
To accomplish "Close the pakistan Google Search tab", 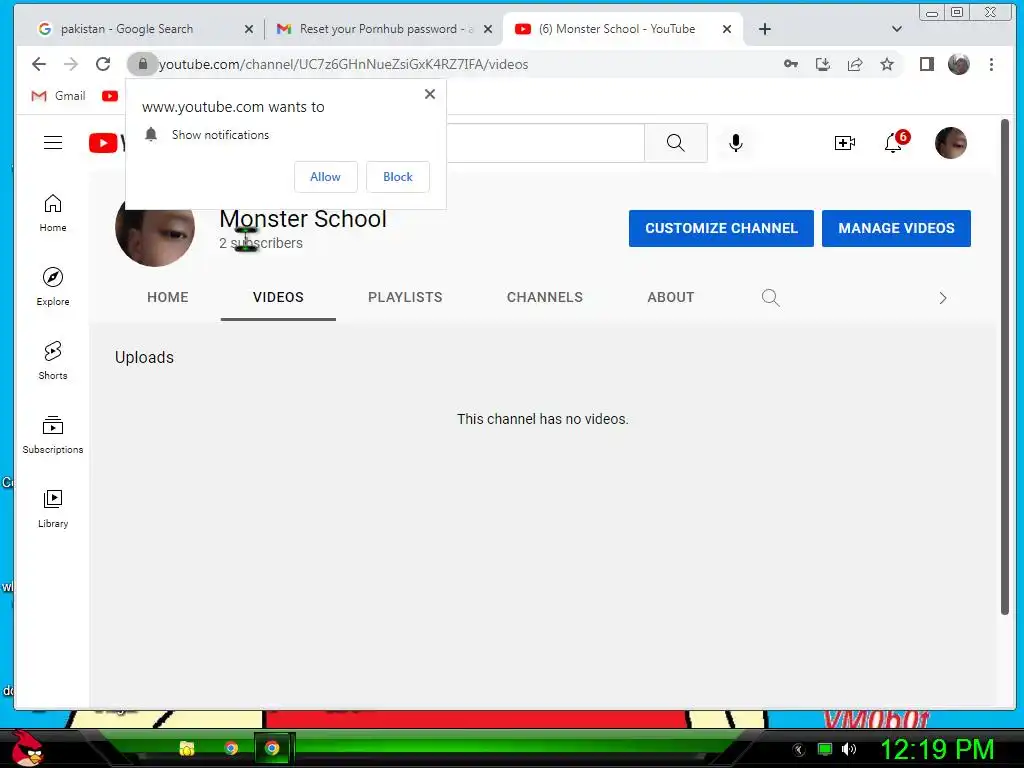I will click(x=249, y=29).
